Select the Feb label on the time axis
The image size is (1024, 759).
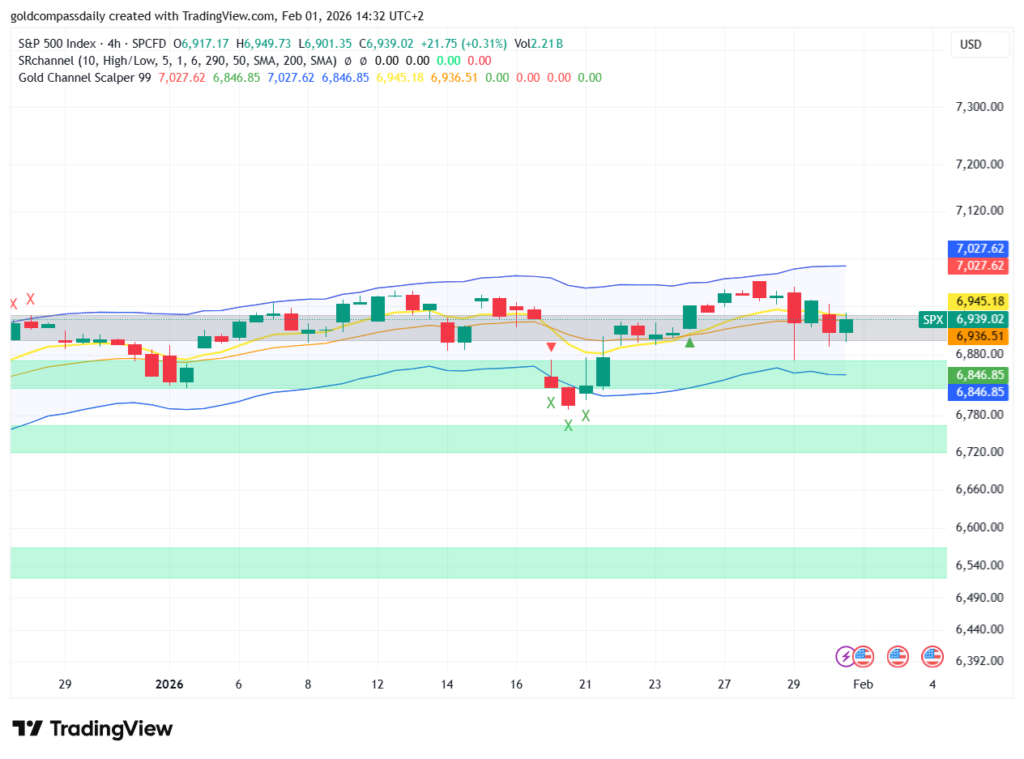point(862,685)
